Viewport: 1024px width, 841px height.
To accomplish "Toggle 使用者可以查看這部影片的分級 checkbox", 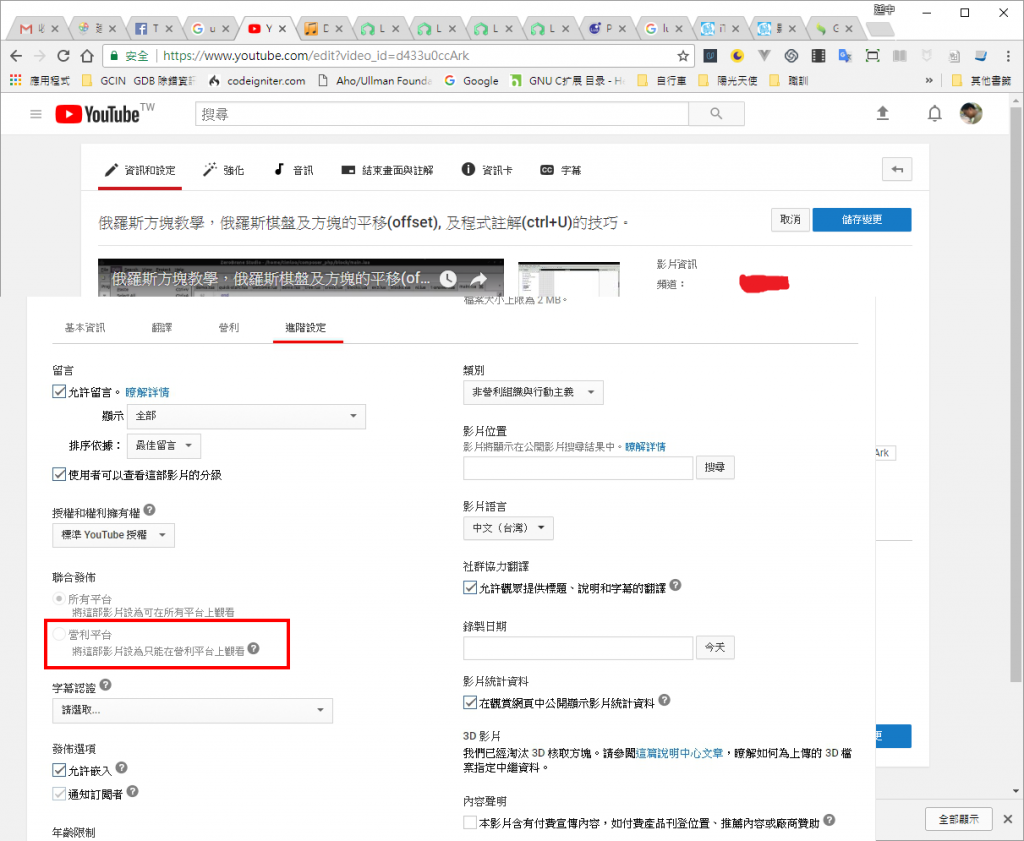I will tap(59, 474).
